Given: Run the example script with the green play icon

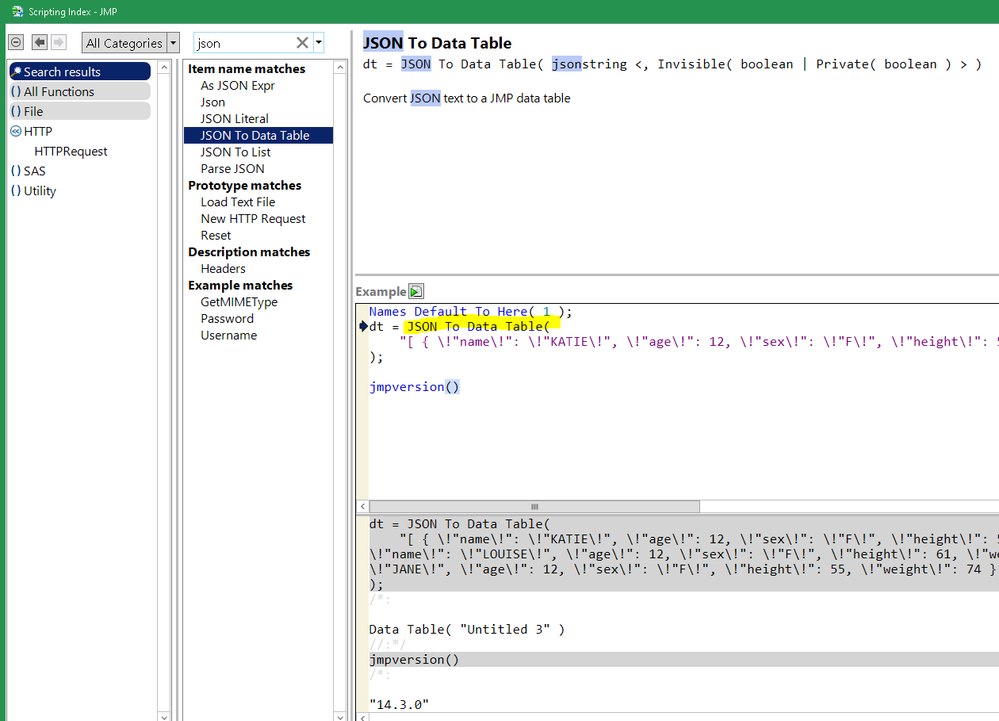Looking at the screenshot, I should [x=416, y=291].
